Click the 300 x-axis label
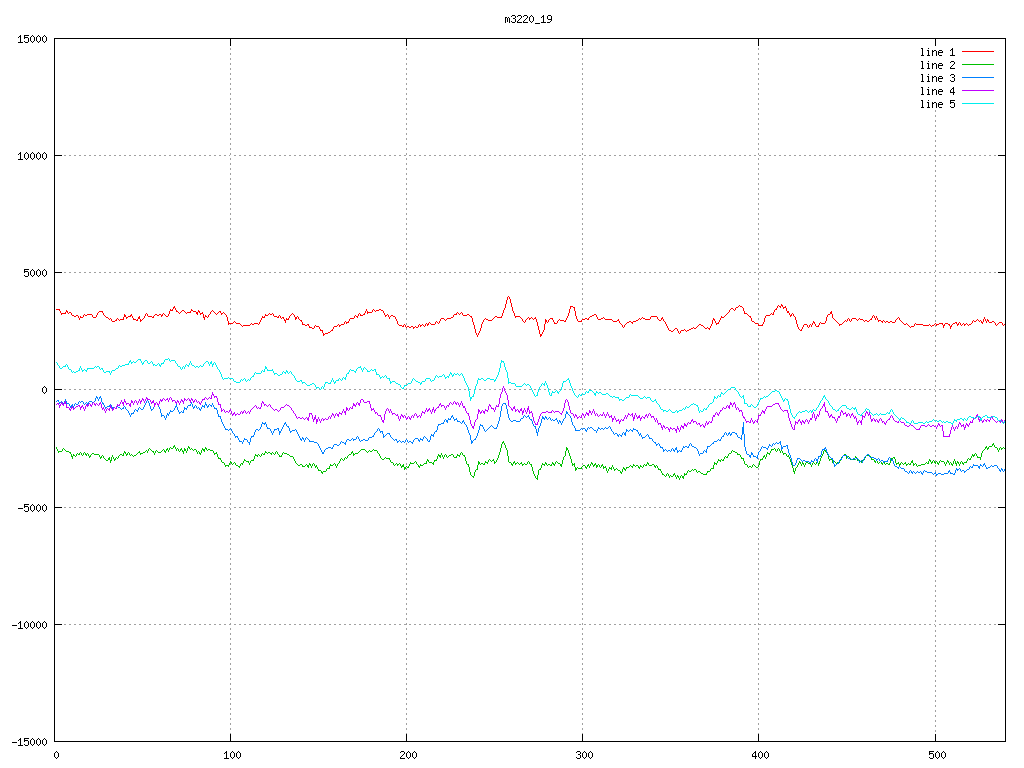Viewport: 1024px width, 768px height. 584,756
